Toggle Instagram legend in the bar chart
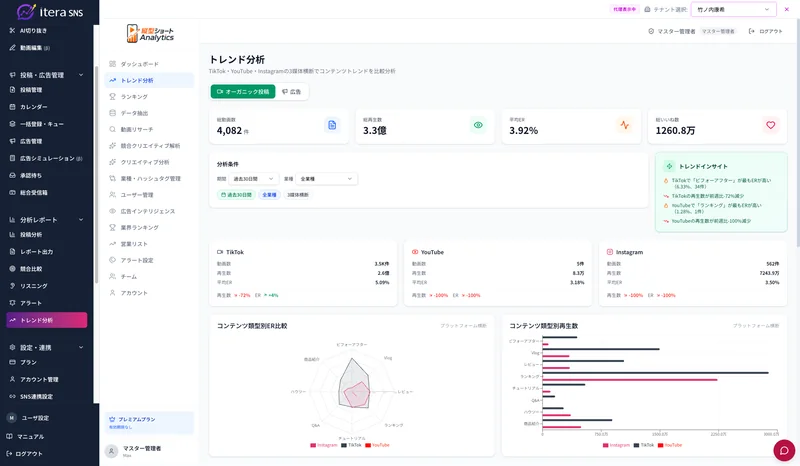800x466 pixels. pyautogui.click(x=616, y=445)
